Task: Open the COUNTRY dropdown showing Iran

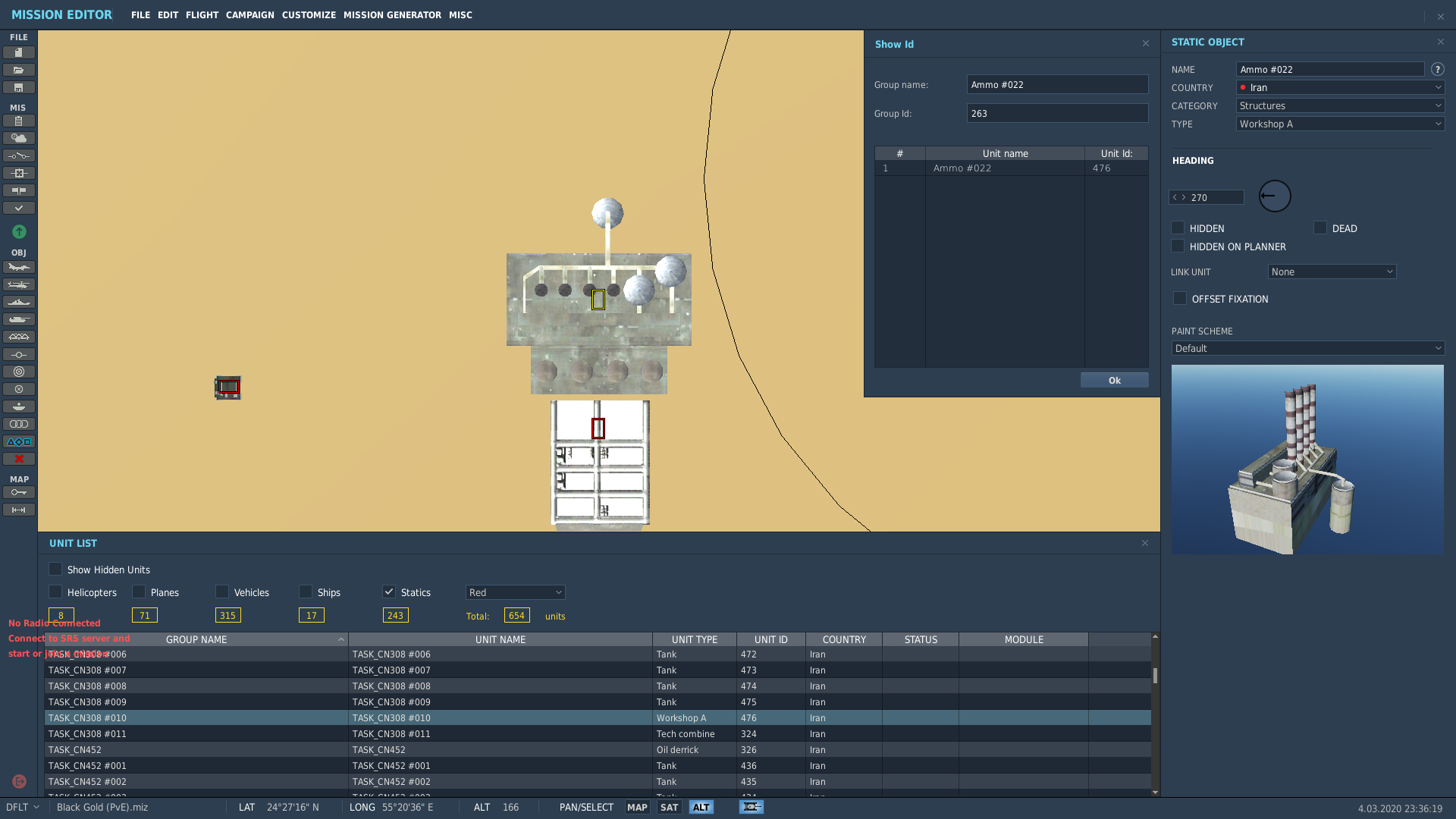Action: [x=1340, y=87]
